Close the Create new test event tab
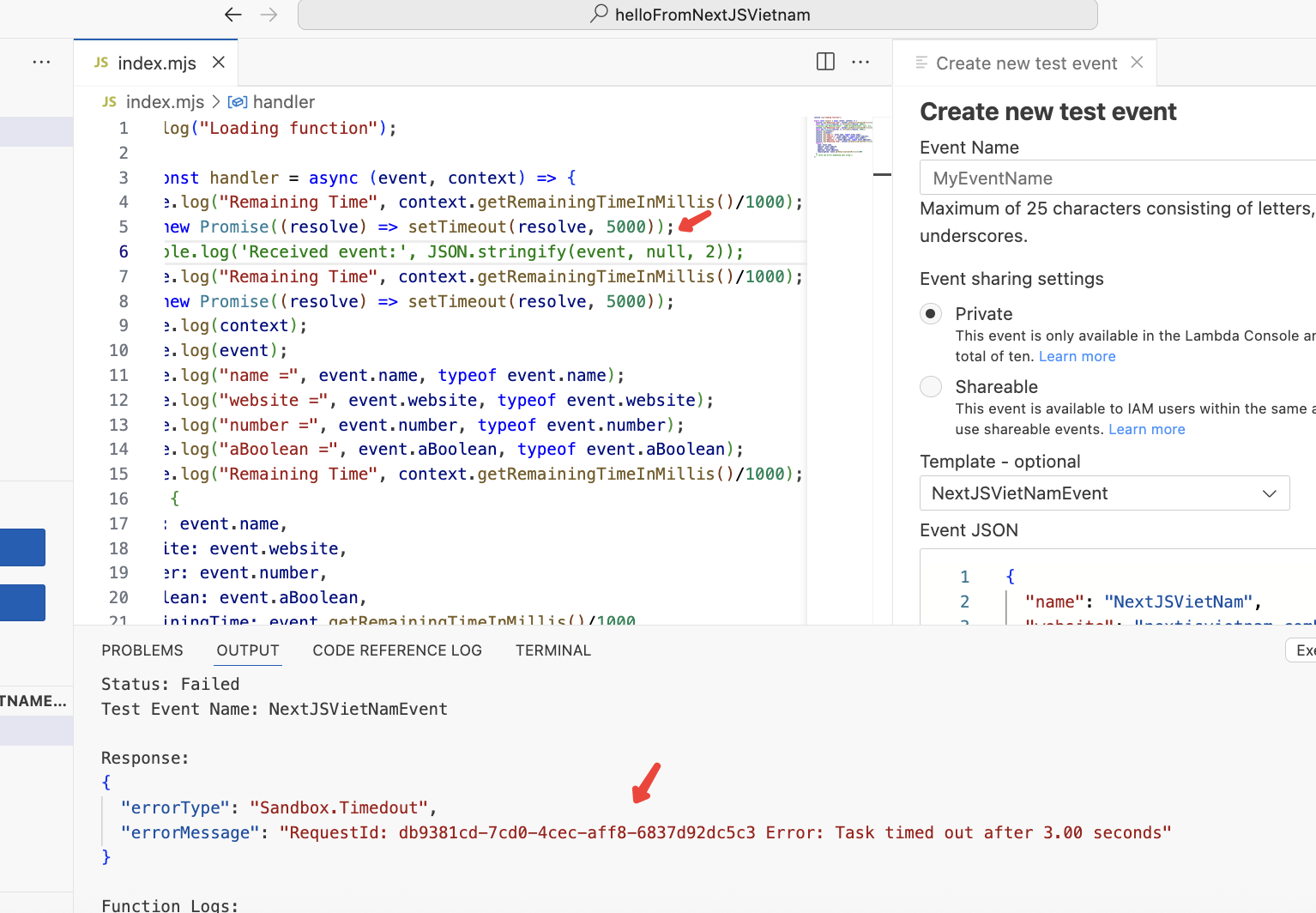 [1137, 63]
